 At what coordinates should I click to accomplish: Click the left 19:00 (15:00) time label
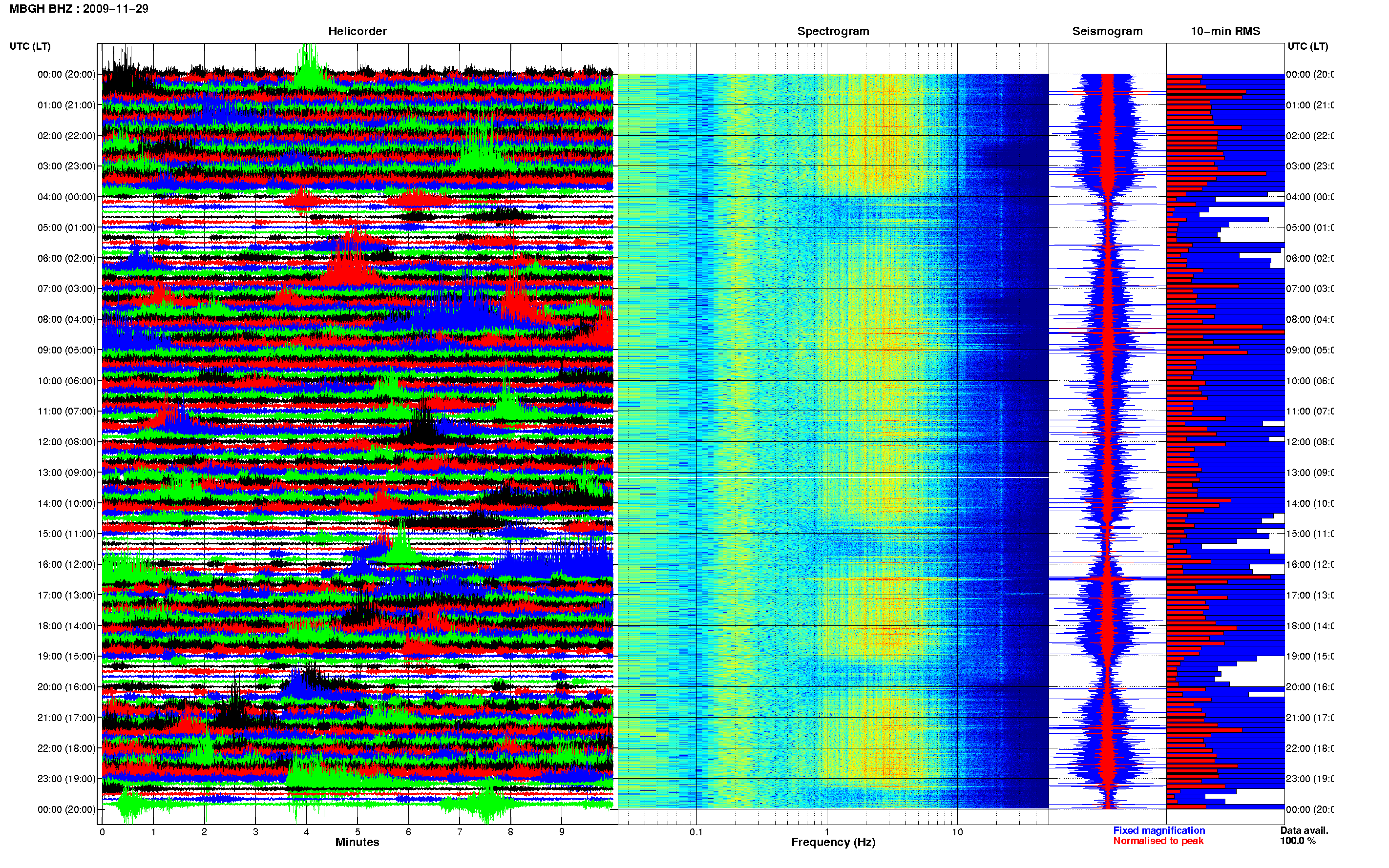66,656
